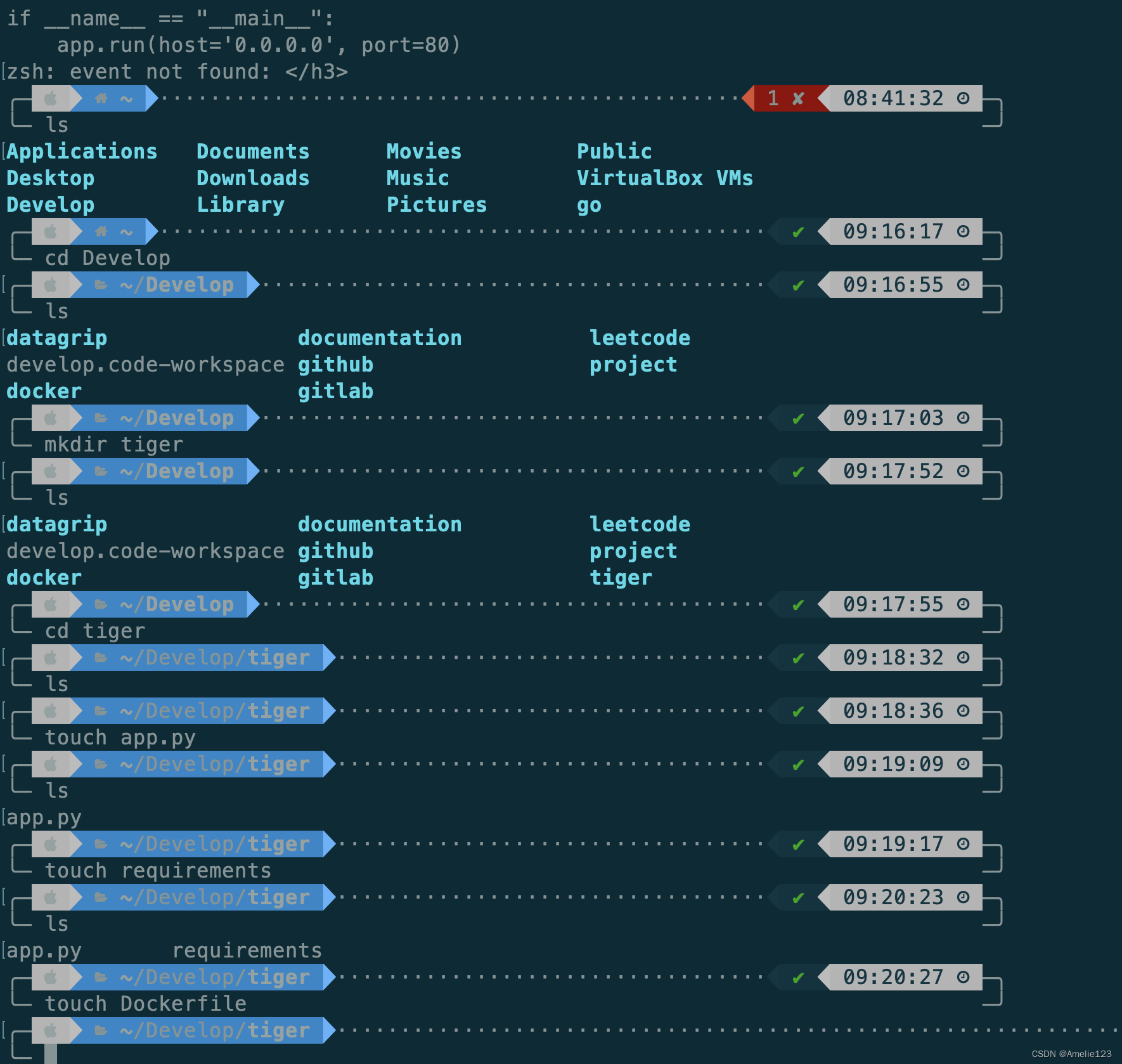Click the green check mark beside 09:16:17
This screenshot has width=1122, height=1064.
tap(798, 232)
